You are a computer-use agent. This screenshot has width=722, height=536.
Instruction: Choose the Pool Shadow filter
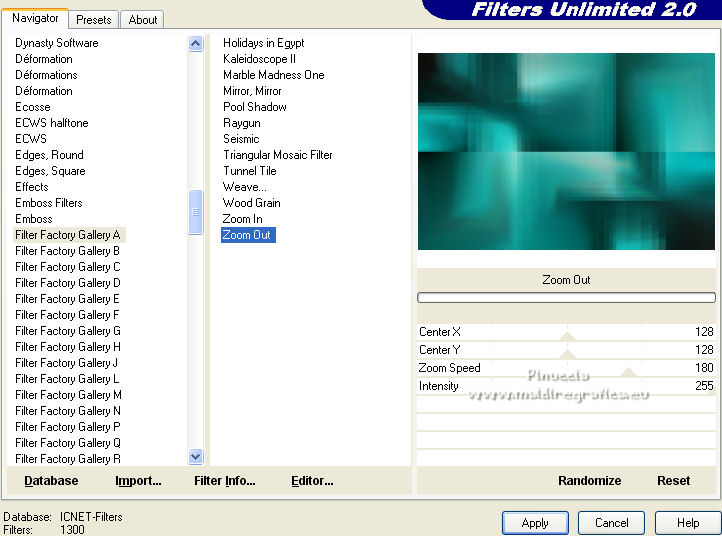pos(255,107)
